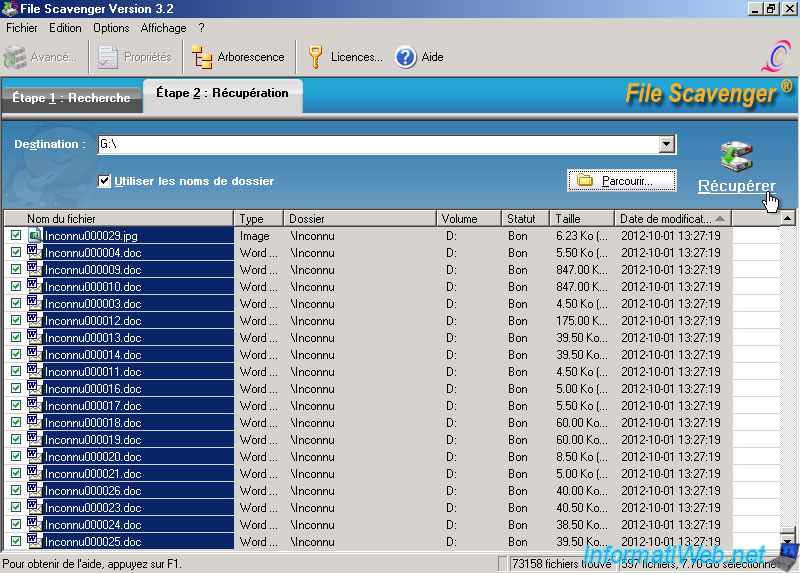
Task: Toggle 'Utiliser les noms de dossier' checkbox
Action: pyautogui.click(x=104, y=181)
